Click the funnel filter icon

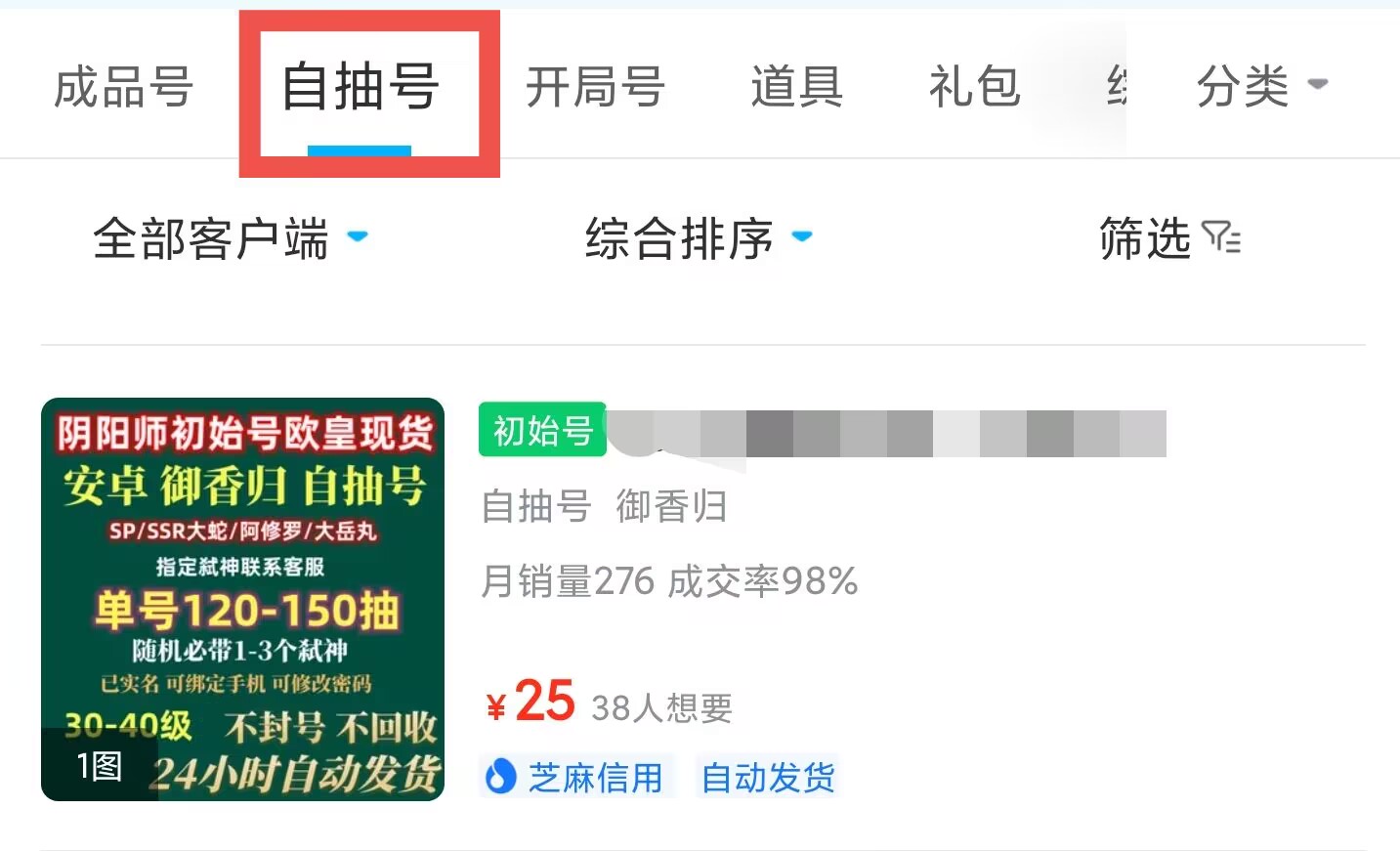(x=1221, y=238)
